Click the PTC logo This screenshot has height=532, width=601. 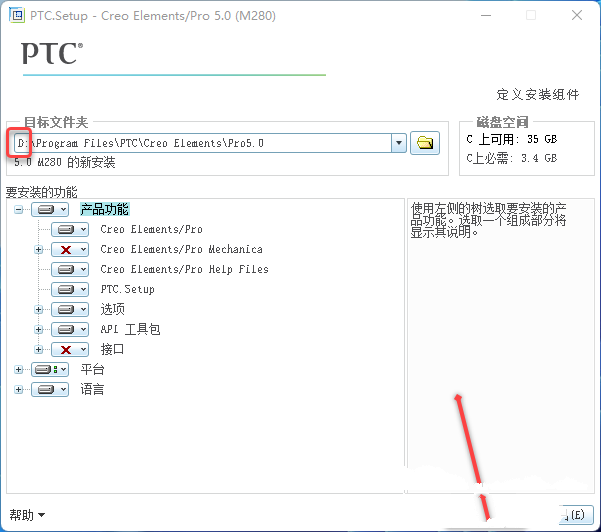(x=52, y=53)
